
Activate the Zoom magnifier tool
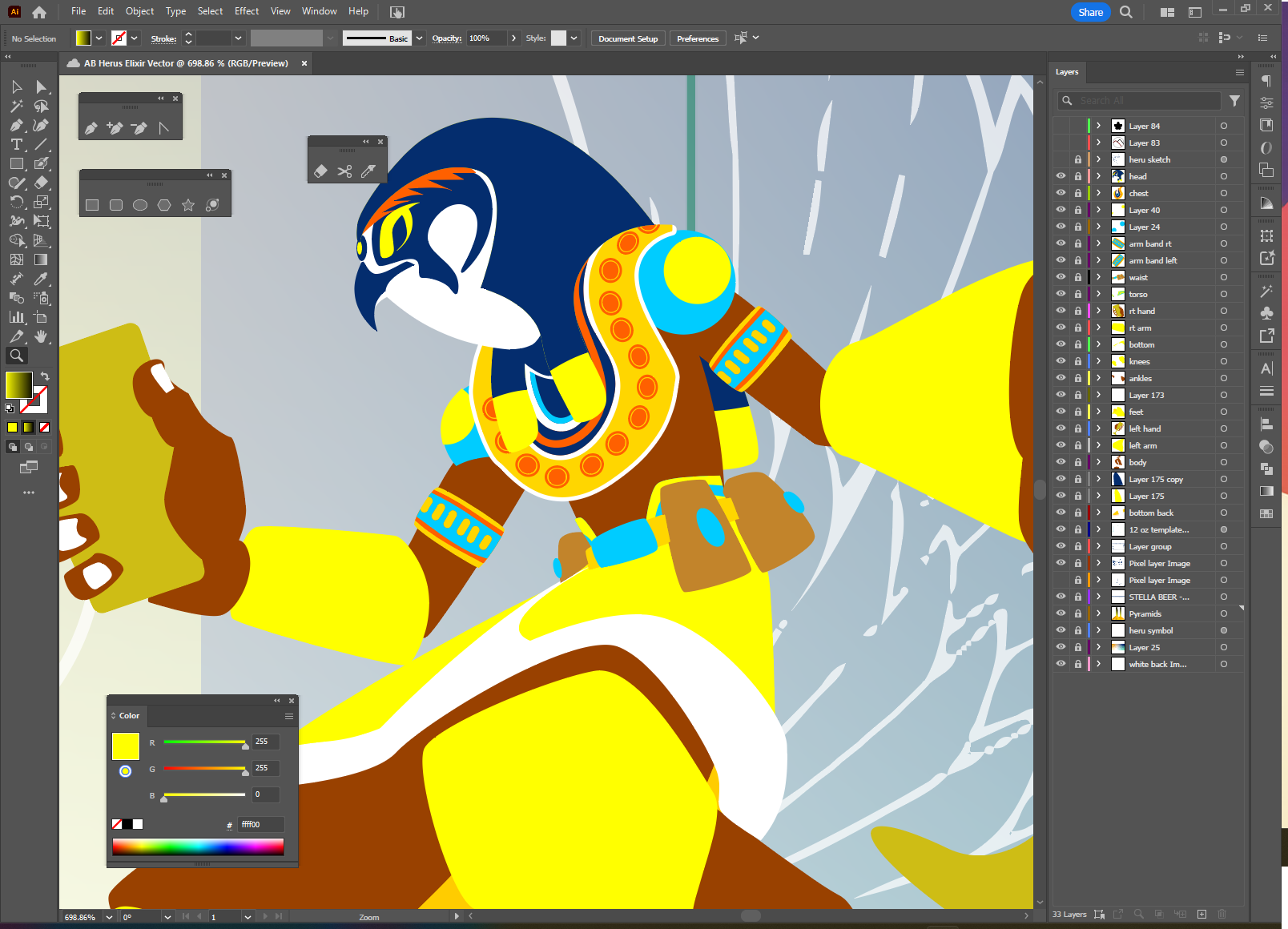point(17,356)
